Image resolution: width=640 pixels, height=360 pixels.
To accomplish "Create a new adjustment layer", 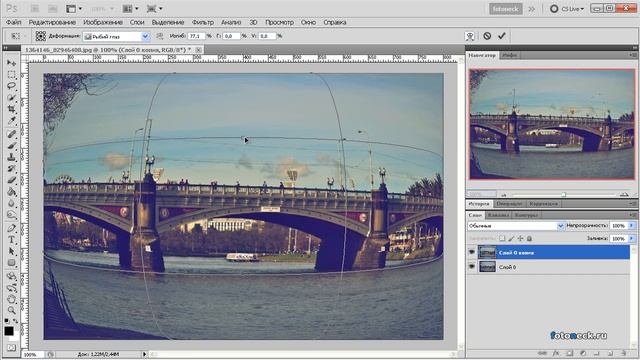I will (x=583, y=353).
